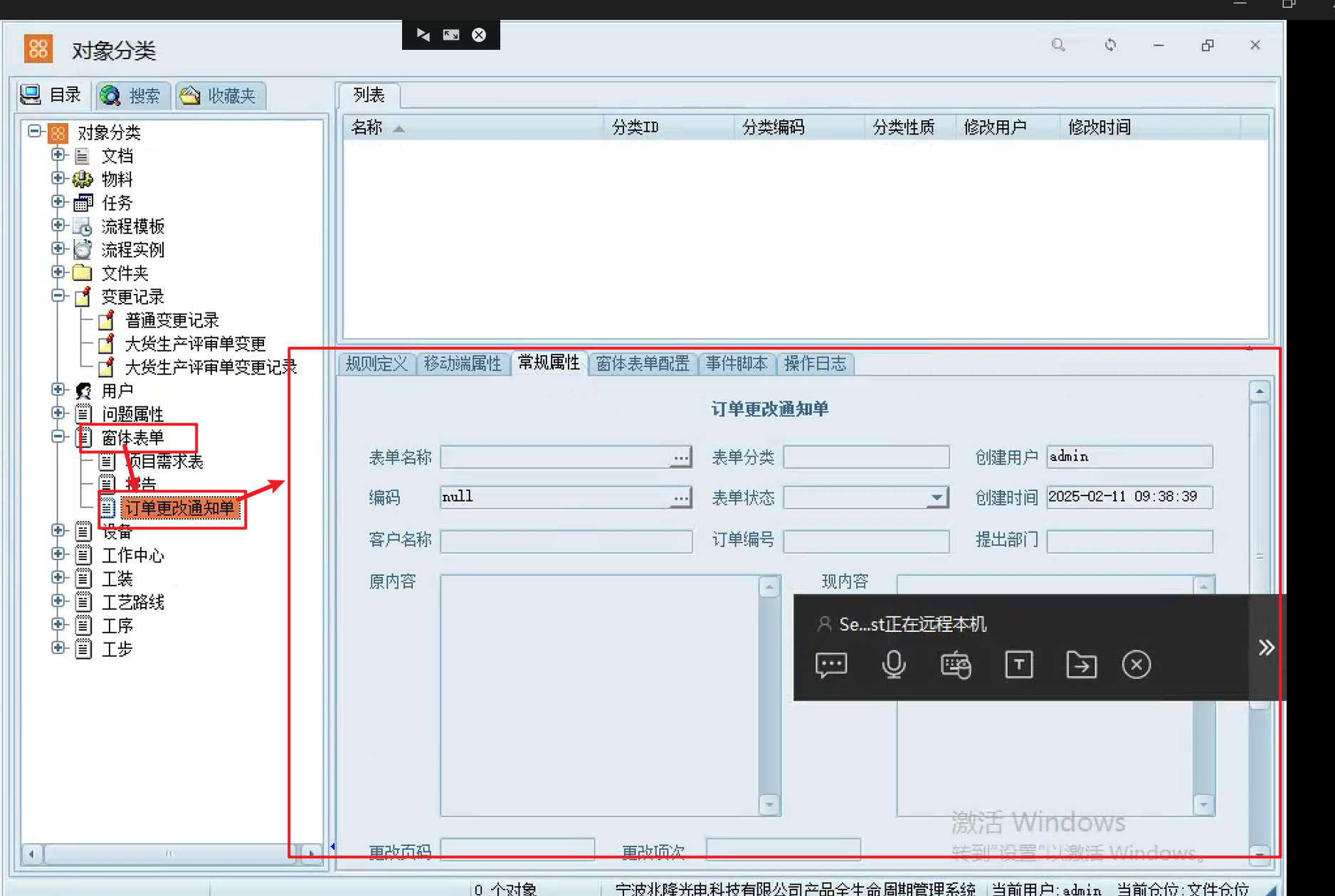
Task: Click the 物料 gear icon
Action: click(83, 179)
